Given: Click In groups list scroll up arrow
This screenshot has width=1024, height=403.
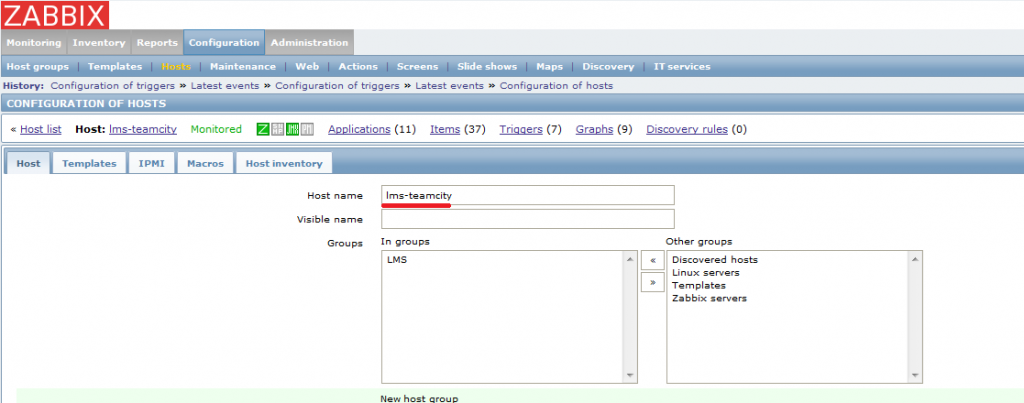Looking at the screenshot, I should pos(630,259).
